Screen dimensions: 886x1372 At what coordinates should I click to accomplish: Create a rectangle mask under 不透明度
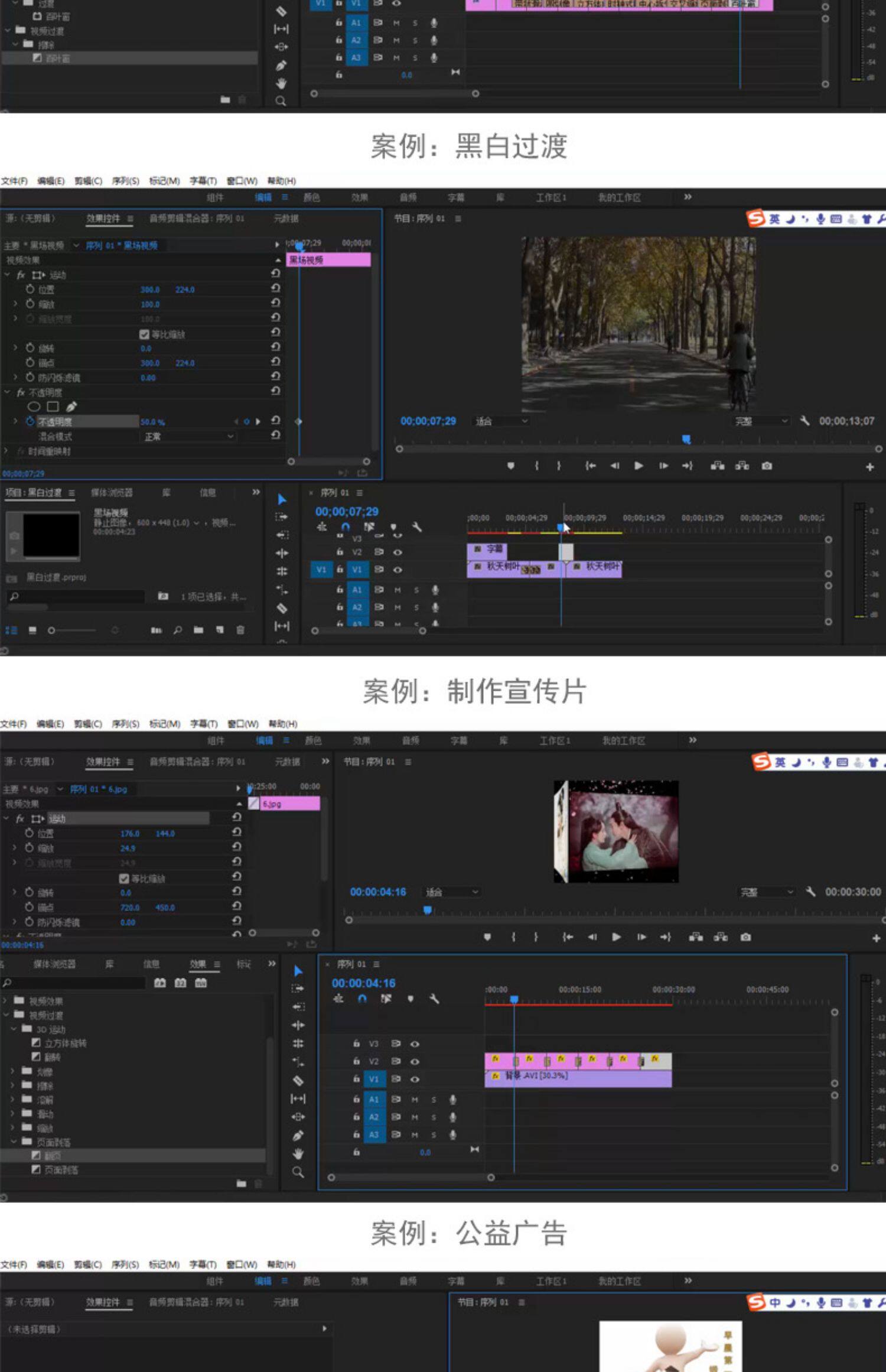[53, 407]
